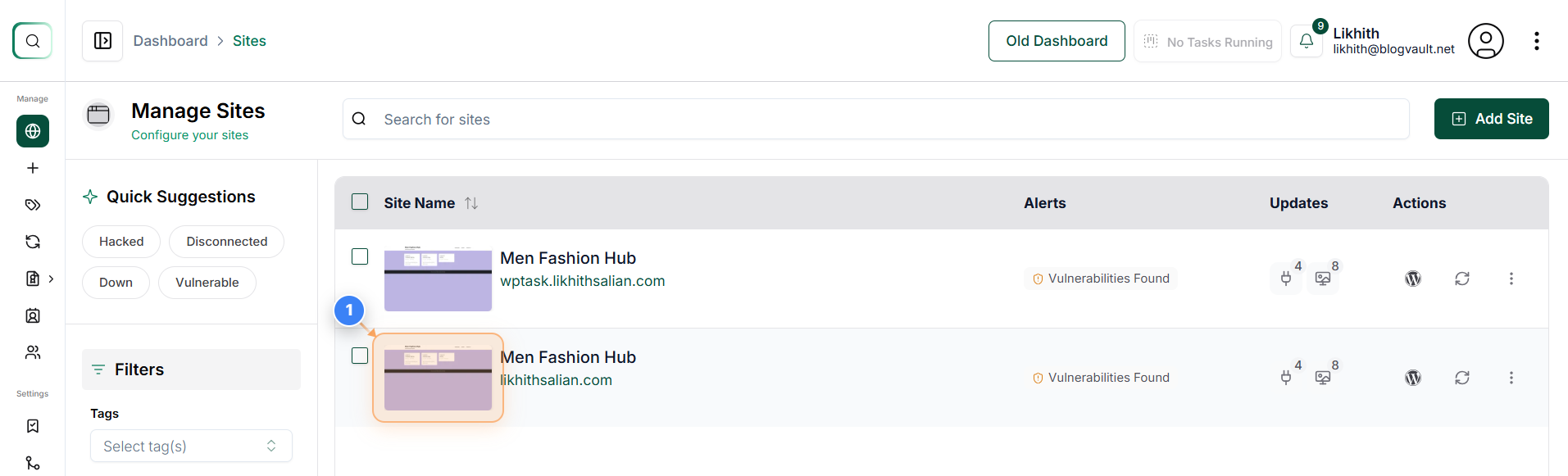1568x476 pixels.
Task: Open the Sites globe icon in sidebar
Action: click(33, 131)
